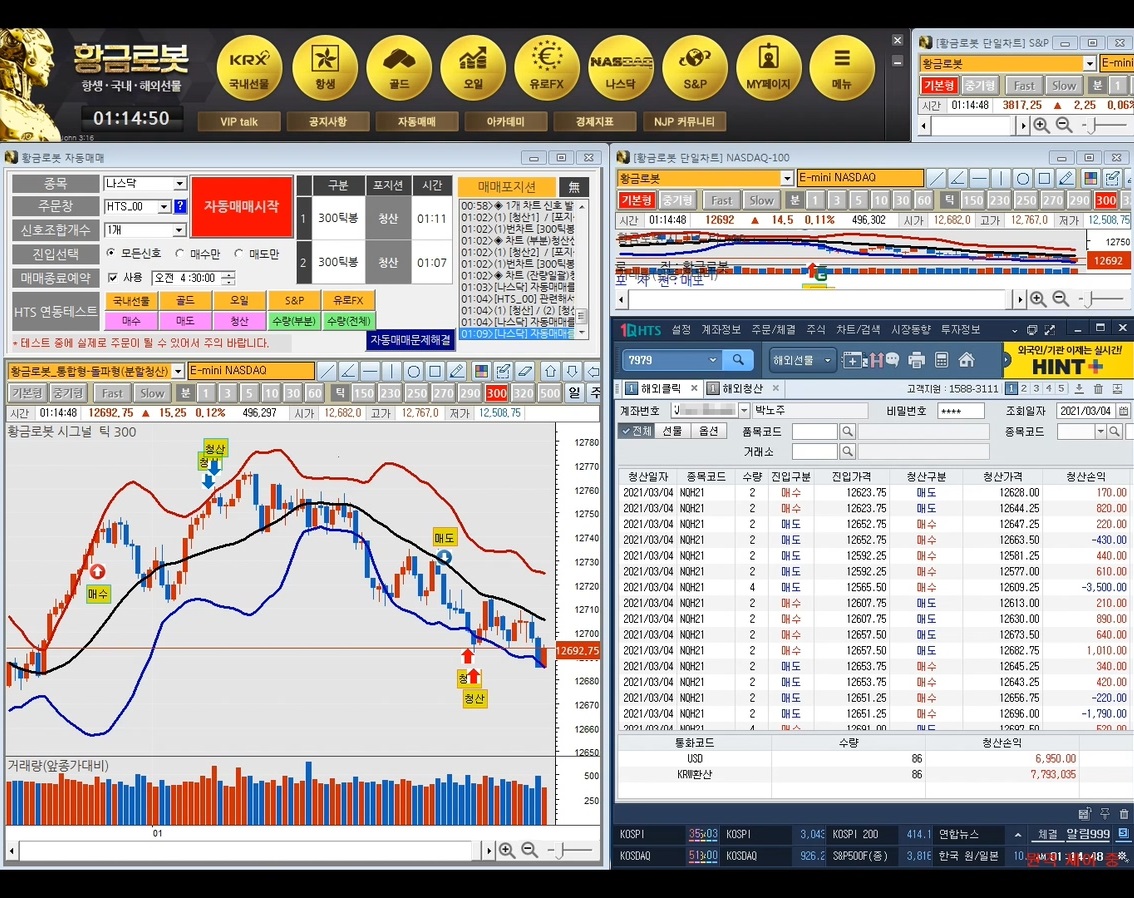
Task: Expand 7979 screen number dropdown
Action: point(712,359)
